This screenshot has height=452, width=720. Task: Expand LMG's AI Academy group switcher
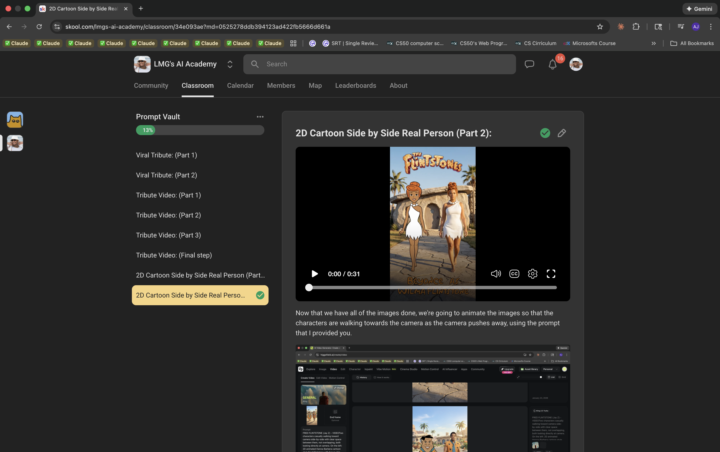pos(230,64)
